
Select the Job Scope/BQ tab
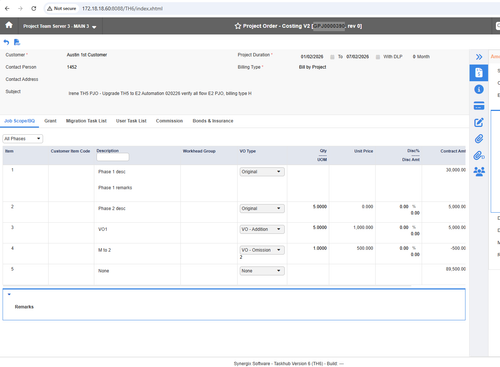(x=19, y=121)
